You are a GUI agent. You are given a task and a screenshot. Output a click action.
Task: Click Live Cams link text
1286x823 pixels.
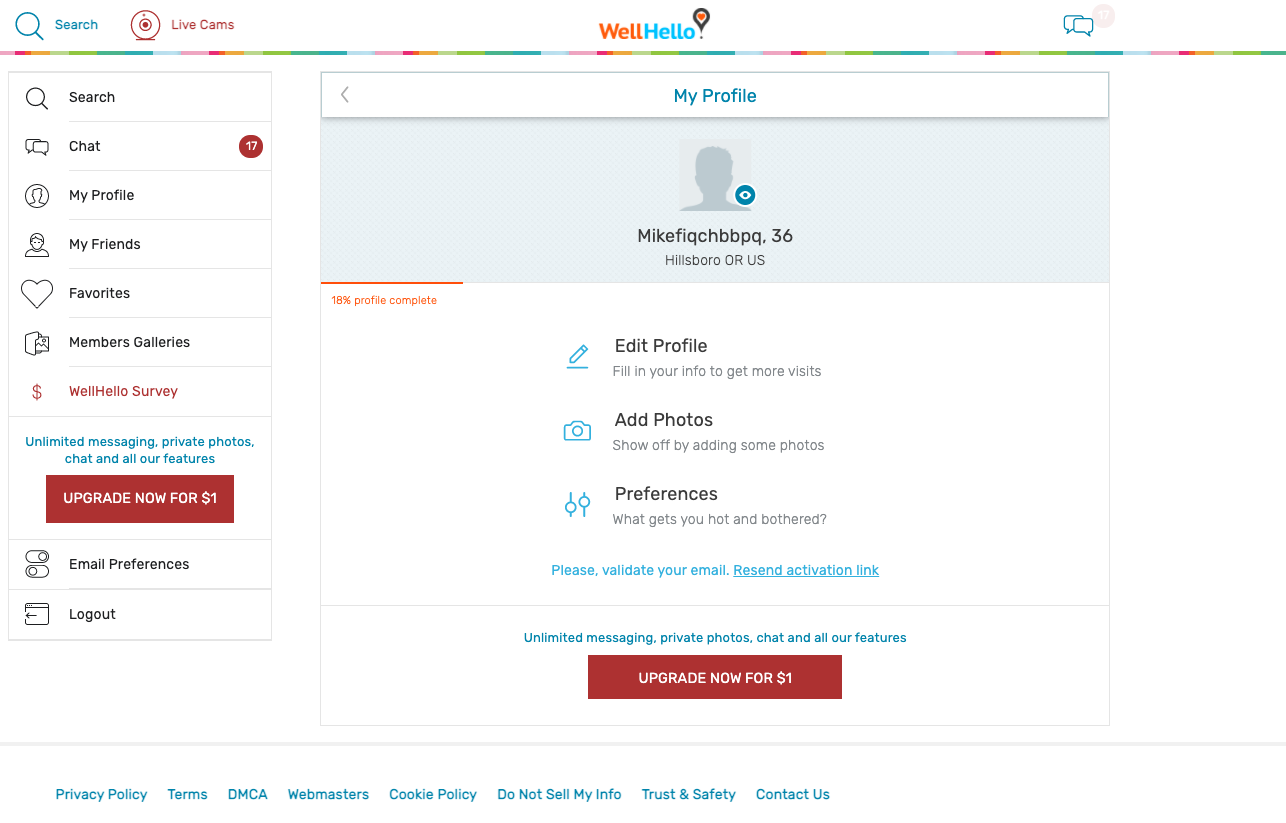tap(203, 25)
